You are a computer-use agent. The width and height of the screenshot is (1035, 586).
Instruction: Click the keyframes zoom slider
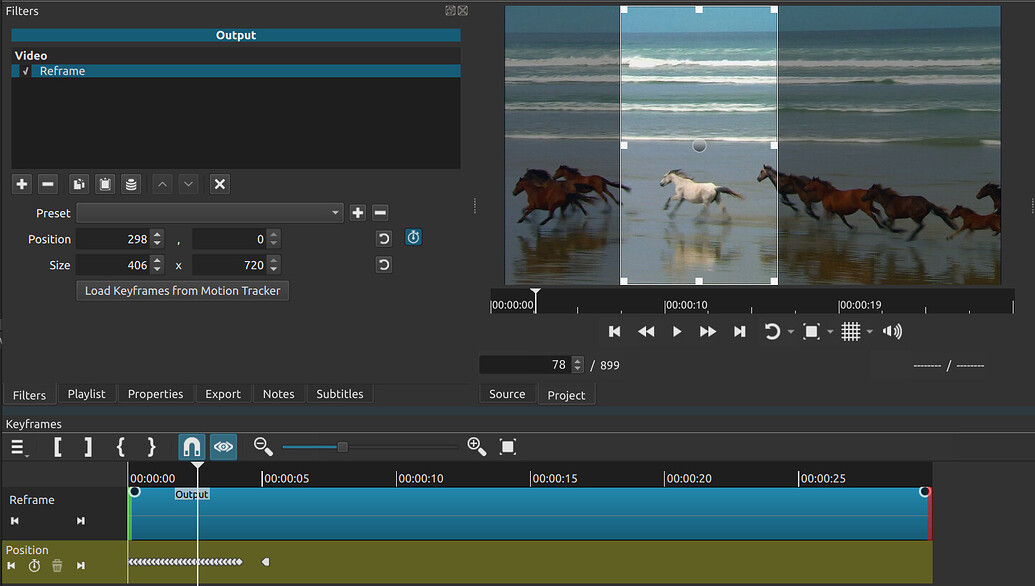click(x=370, y=447)
